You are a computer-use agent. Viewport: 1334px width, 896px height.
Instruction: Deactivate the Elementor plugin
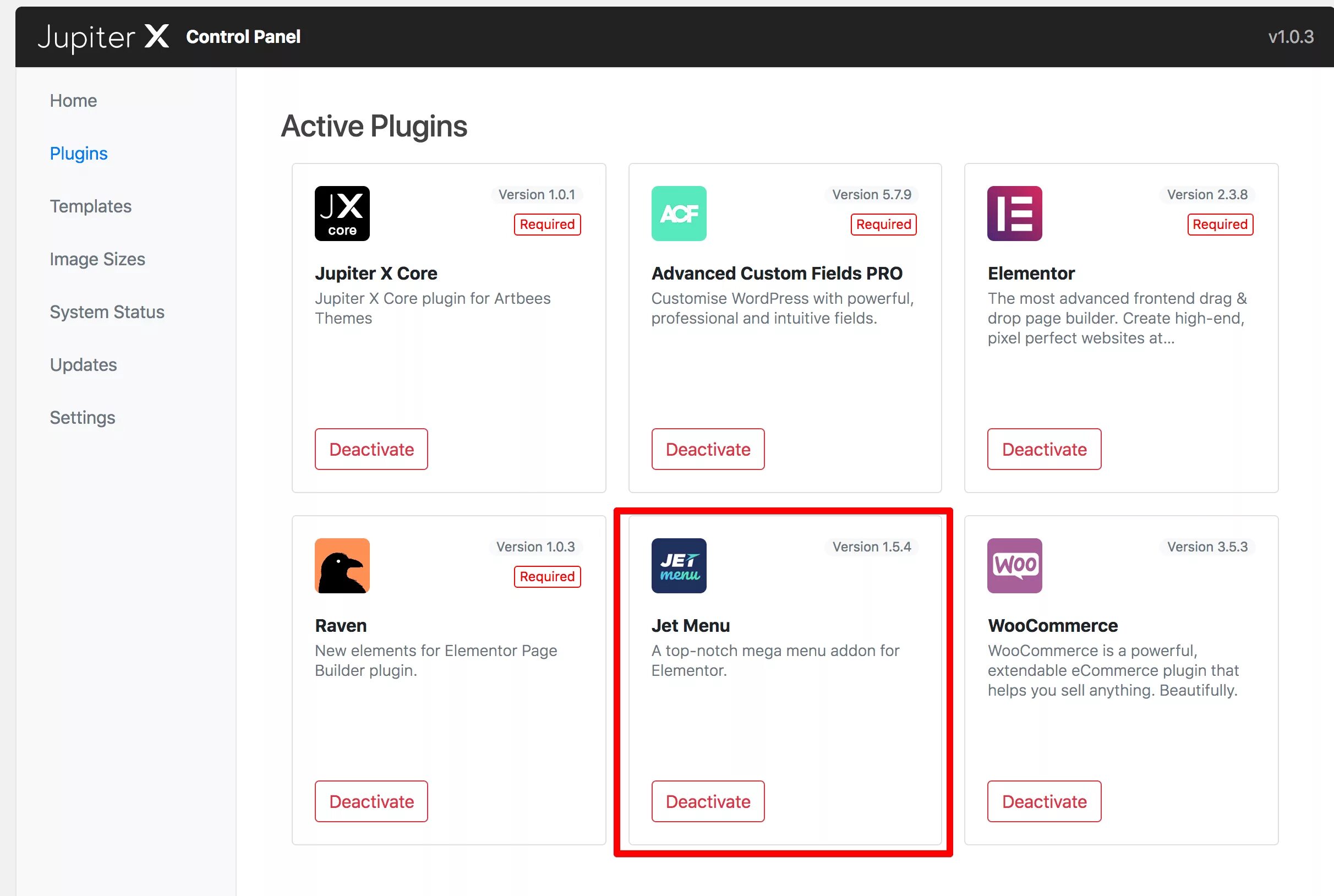(1044, 449)
